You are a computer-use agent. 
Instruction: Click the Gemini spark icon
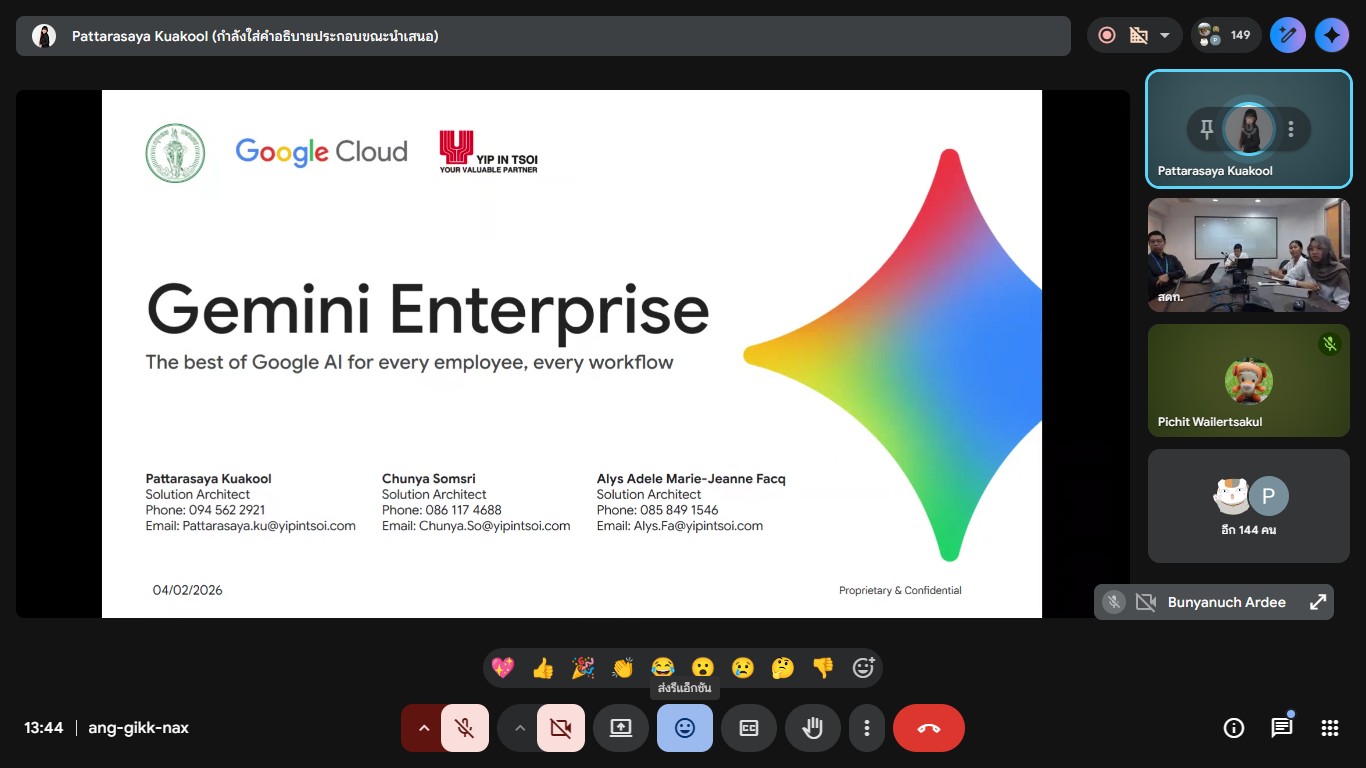pyautogui.click(x=1331, y=36)
